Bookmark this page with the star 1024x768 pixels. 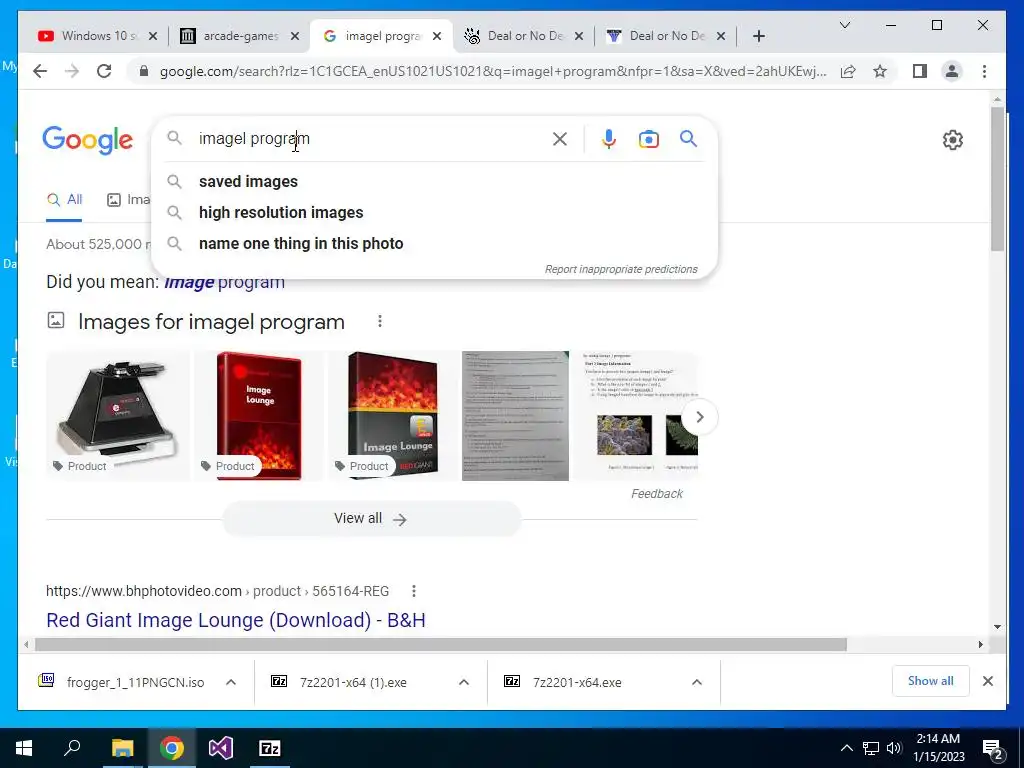tap(880, 71)
